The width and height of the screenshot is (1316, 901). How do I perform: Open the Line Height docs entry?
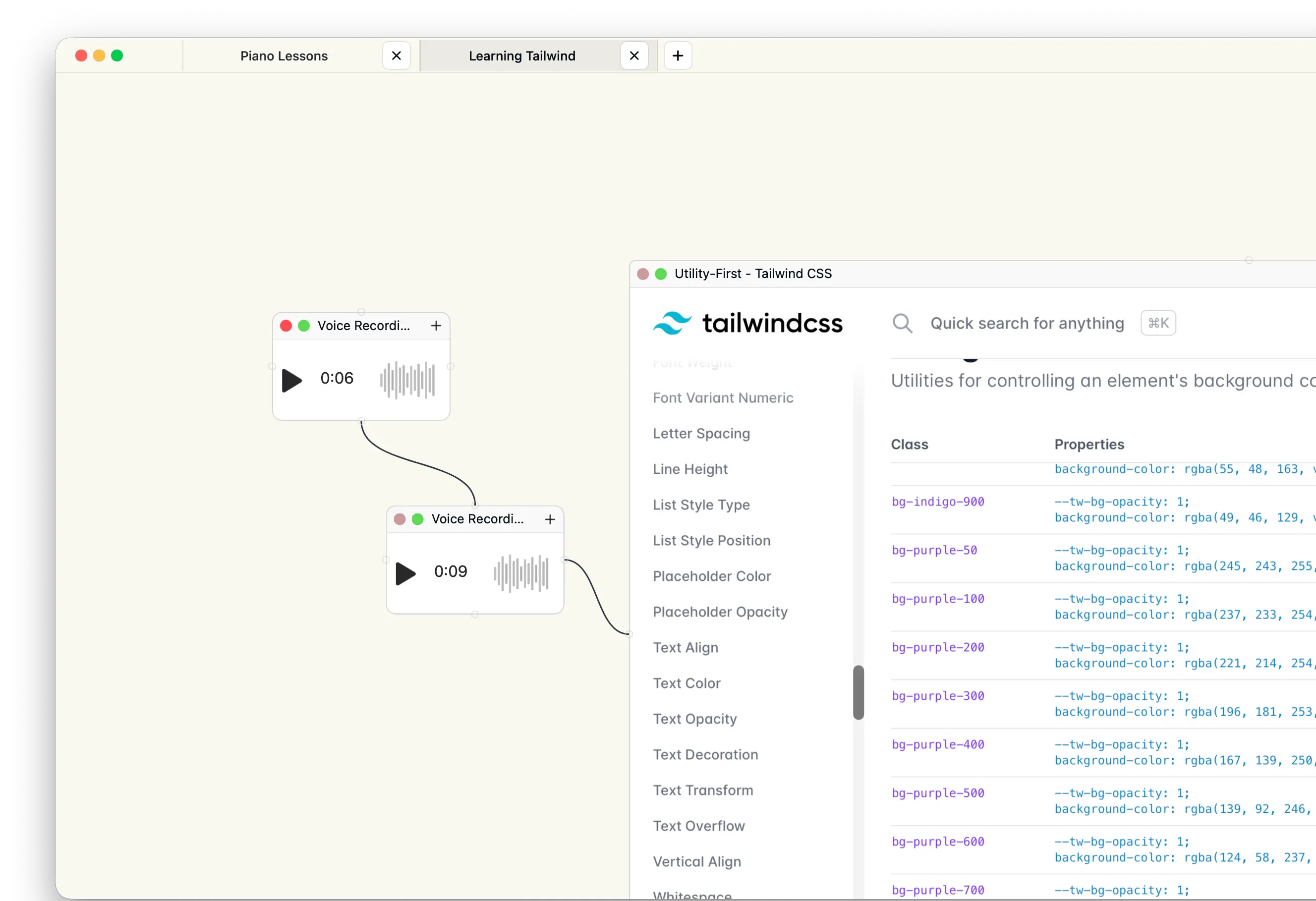point(689,469)
